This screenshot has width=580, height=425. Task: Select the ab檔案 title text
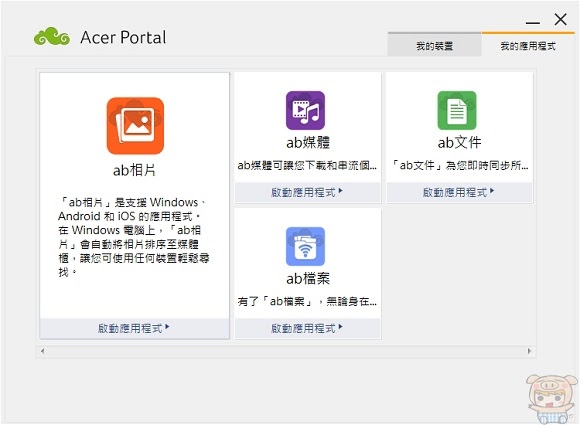[x=308, y=279]
